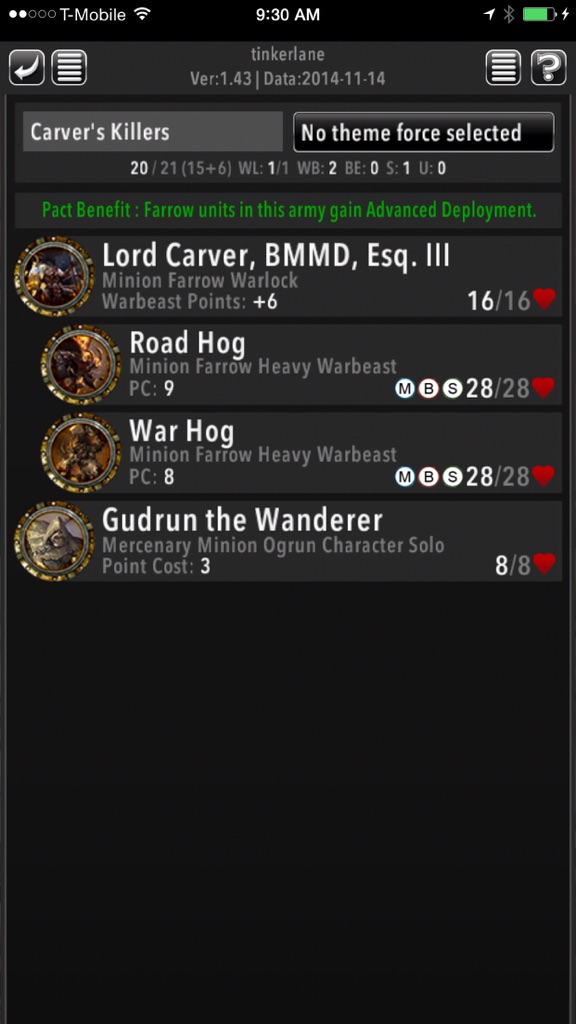
Task: Tap the back arrow icon
Action: click(27, 67)
